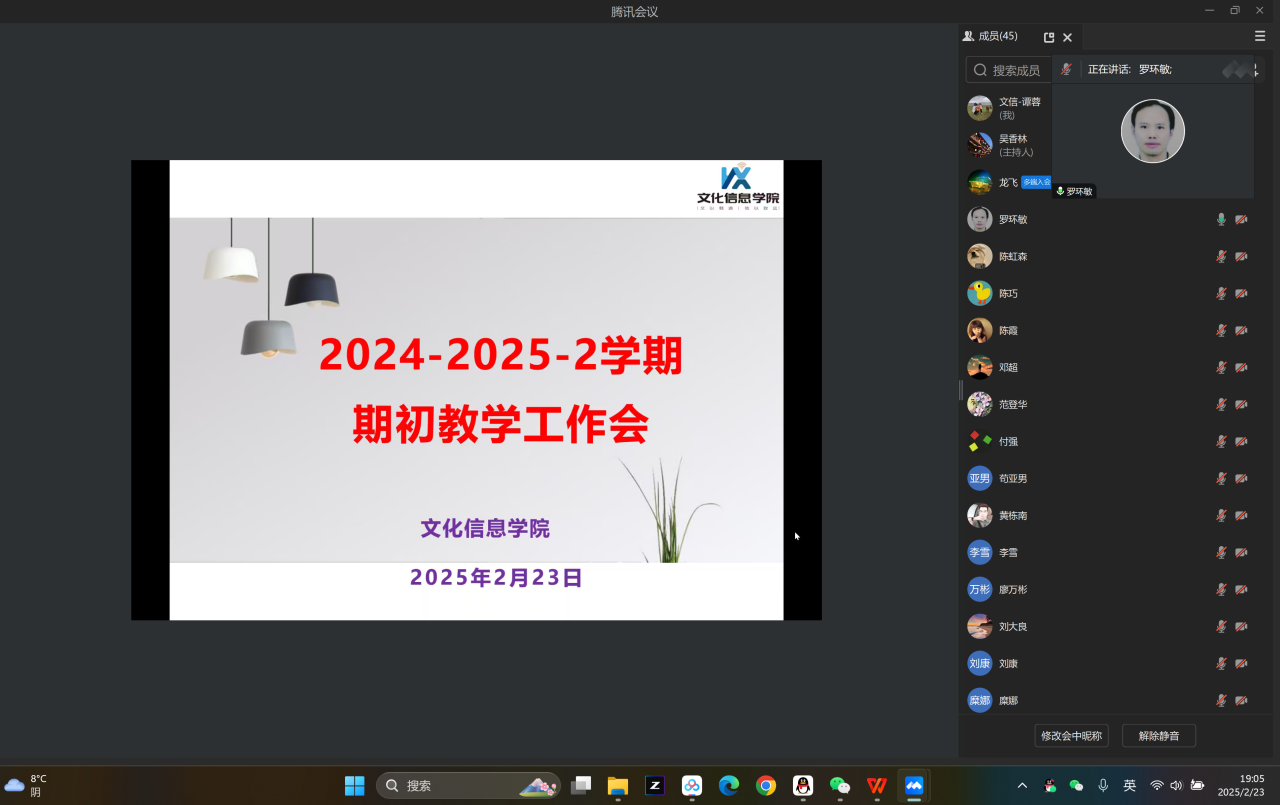
Task: Open WPS Office from the taskbar
Action: tap(877, 786)
